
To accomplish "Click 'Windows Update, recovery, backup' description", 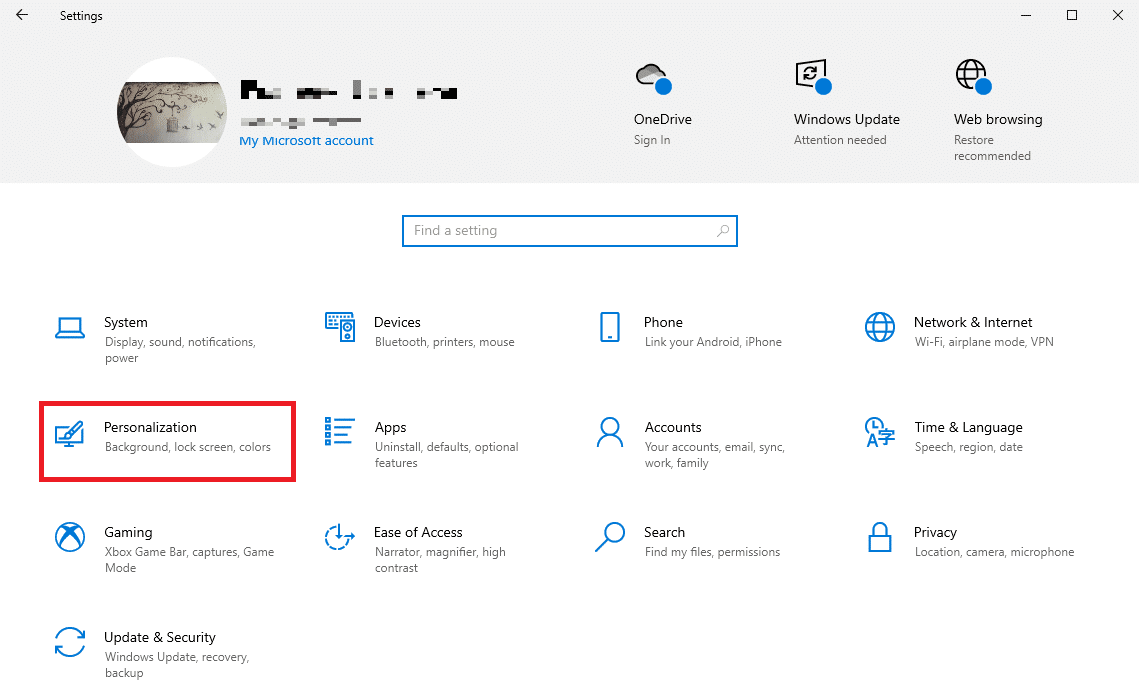I will click(x=177, y=665).
